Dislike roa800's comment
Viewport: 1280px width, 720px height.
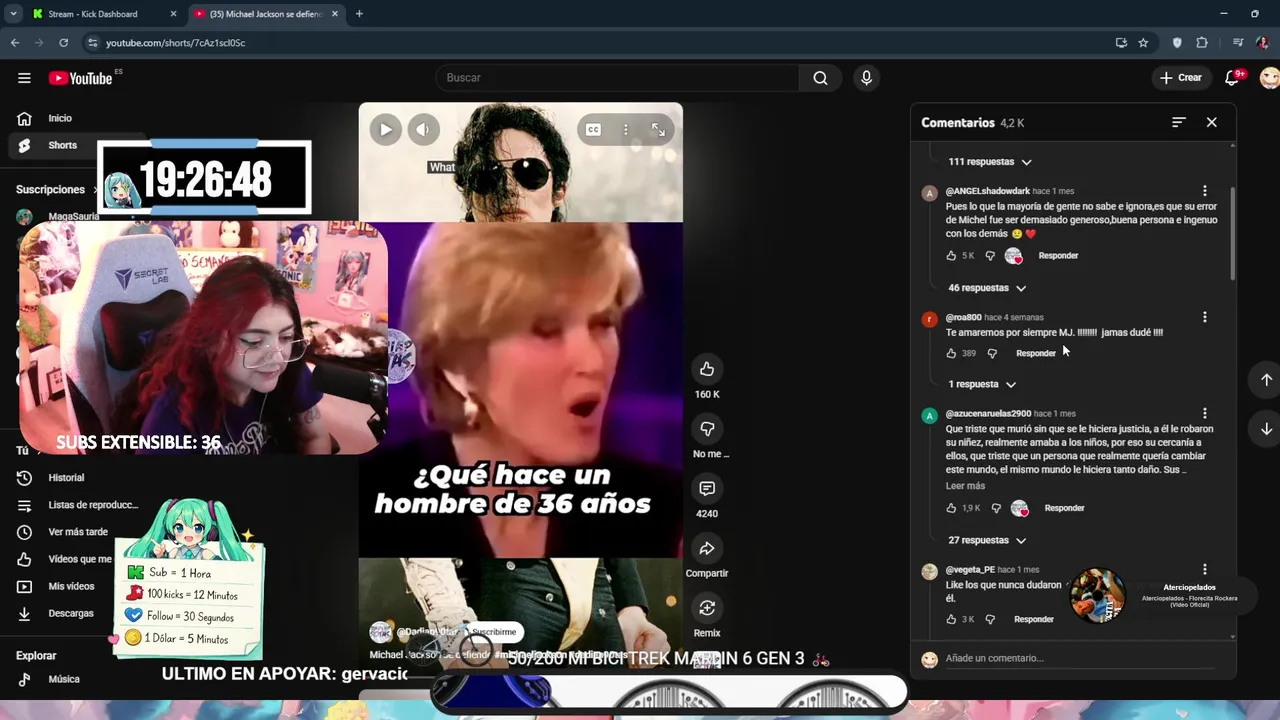tap(992, 353)
